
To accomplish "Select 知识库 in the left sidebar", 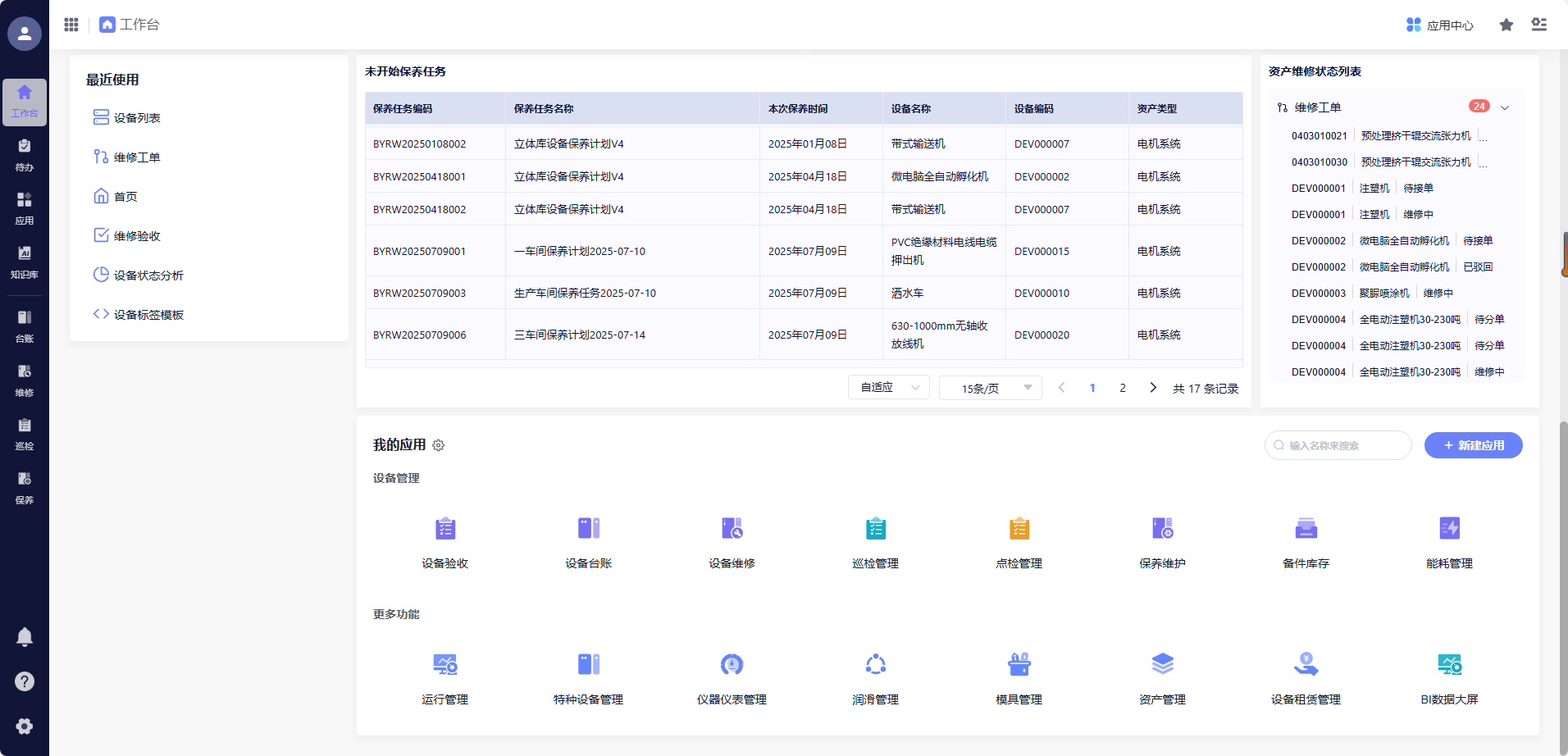I will [25, 262].
